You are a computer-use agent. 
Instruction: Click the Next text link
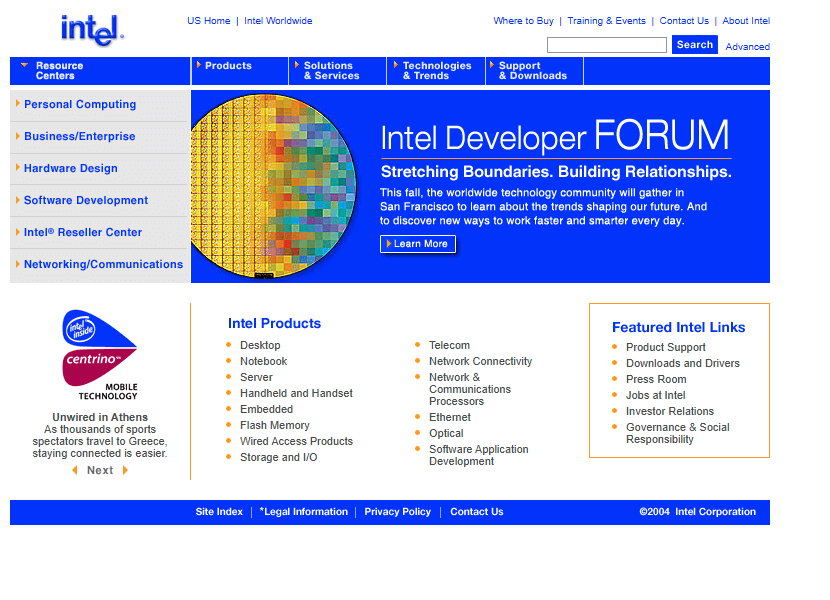[100, 470]
